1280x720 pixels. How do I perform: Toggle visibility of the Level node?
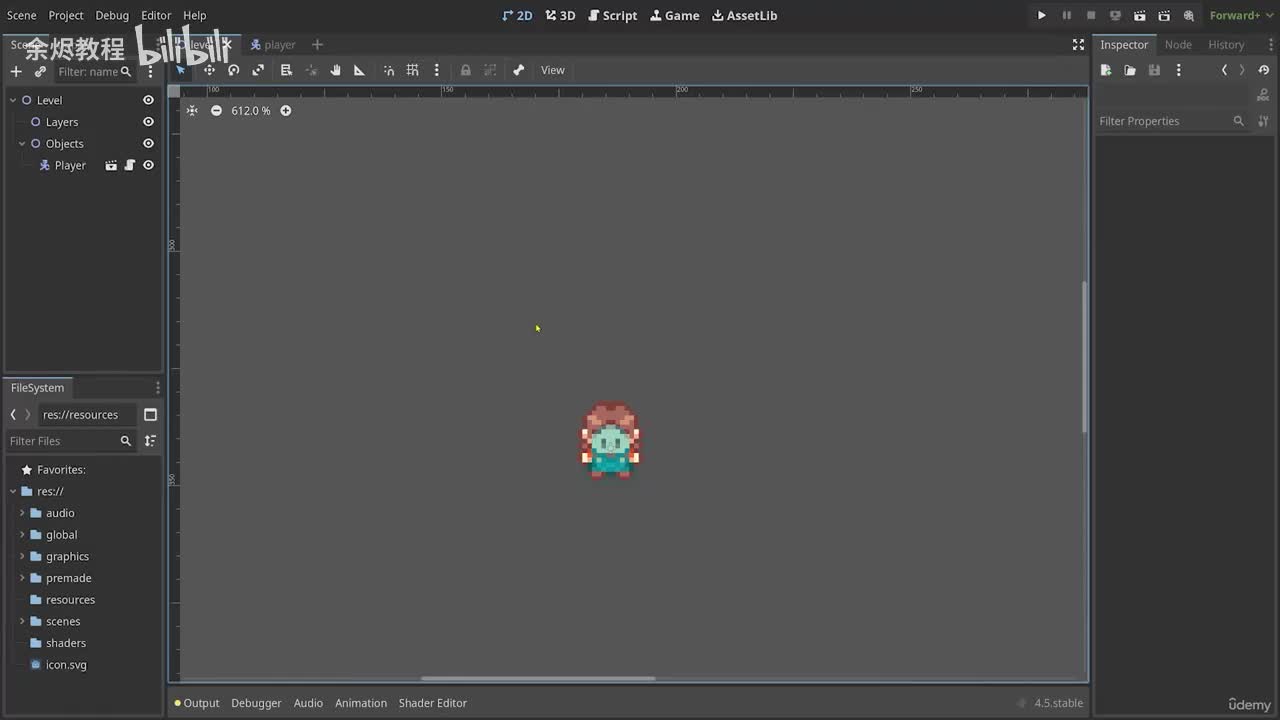tap(148, 100)
